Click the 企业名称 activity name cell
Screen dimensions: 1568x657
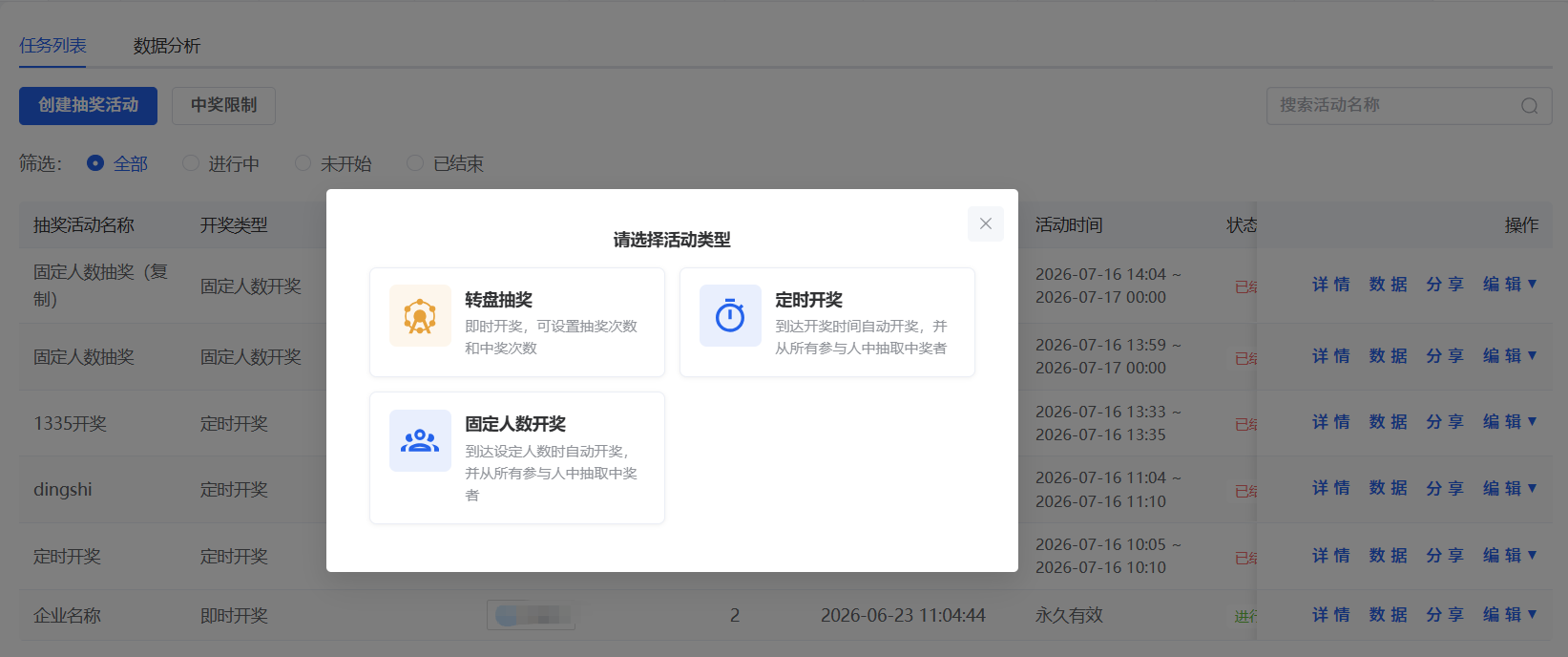click(x=67, y=616)
